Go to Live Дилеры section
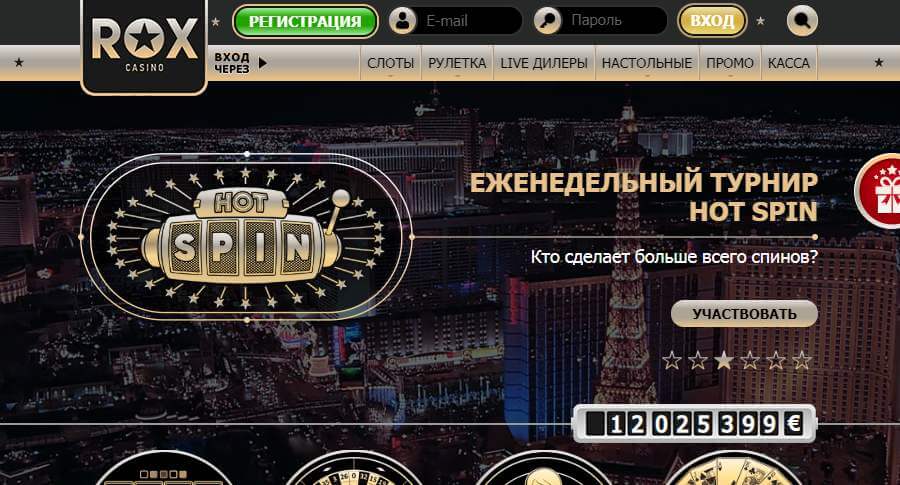The height and width of the screenshot is (485, 900). coord(544,63)
